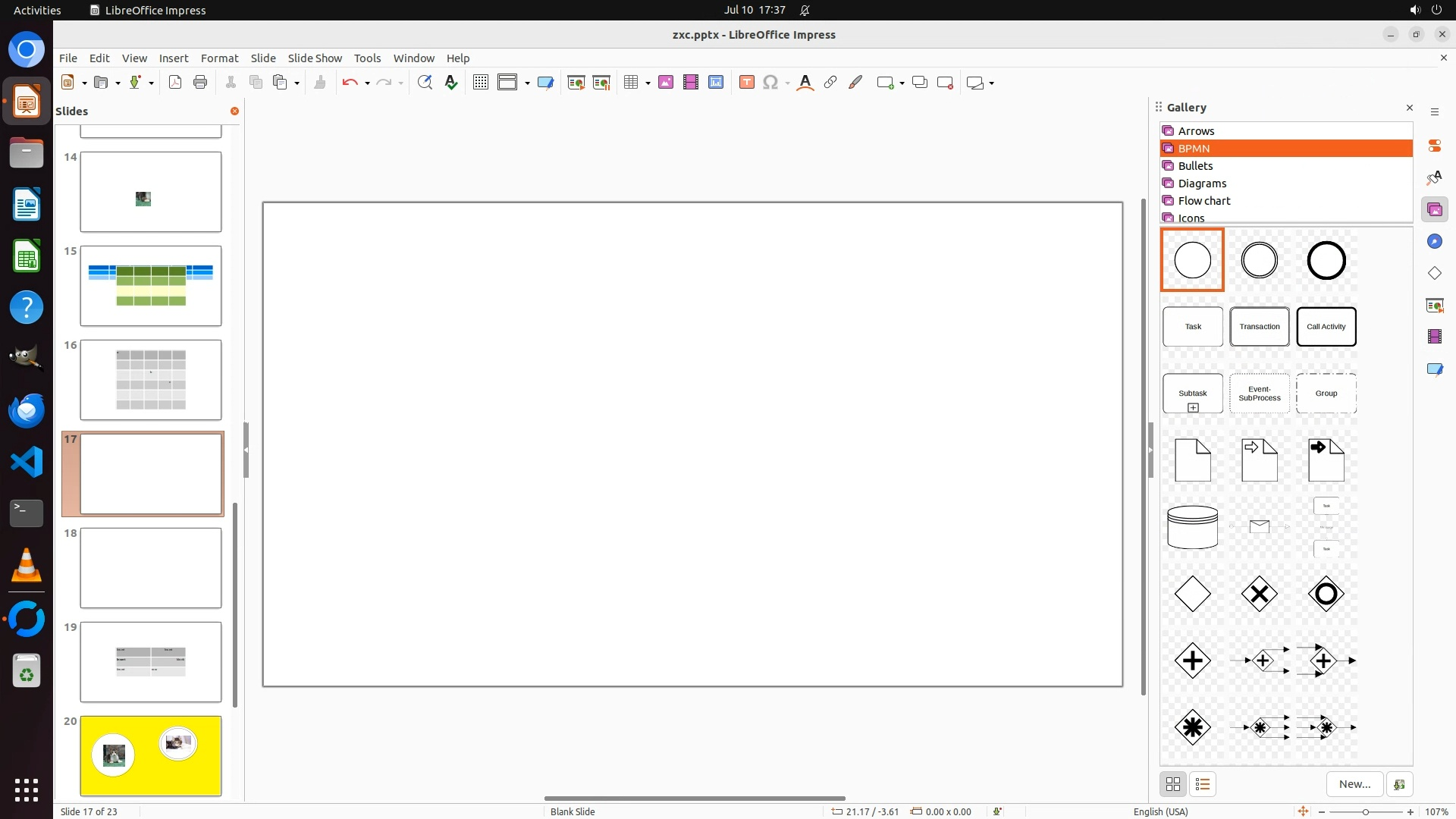Open the Format menu
This screenshot has width=1456, height=819.
[219, 58]
